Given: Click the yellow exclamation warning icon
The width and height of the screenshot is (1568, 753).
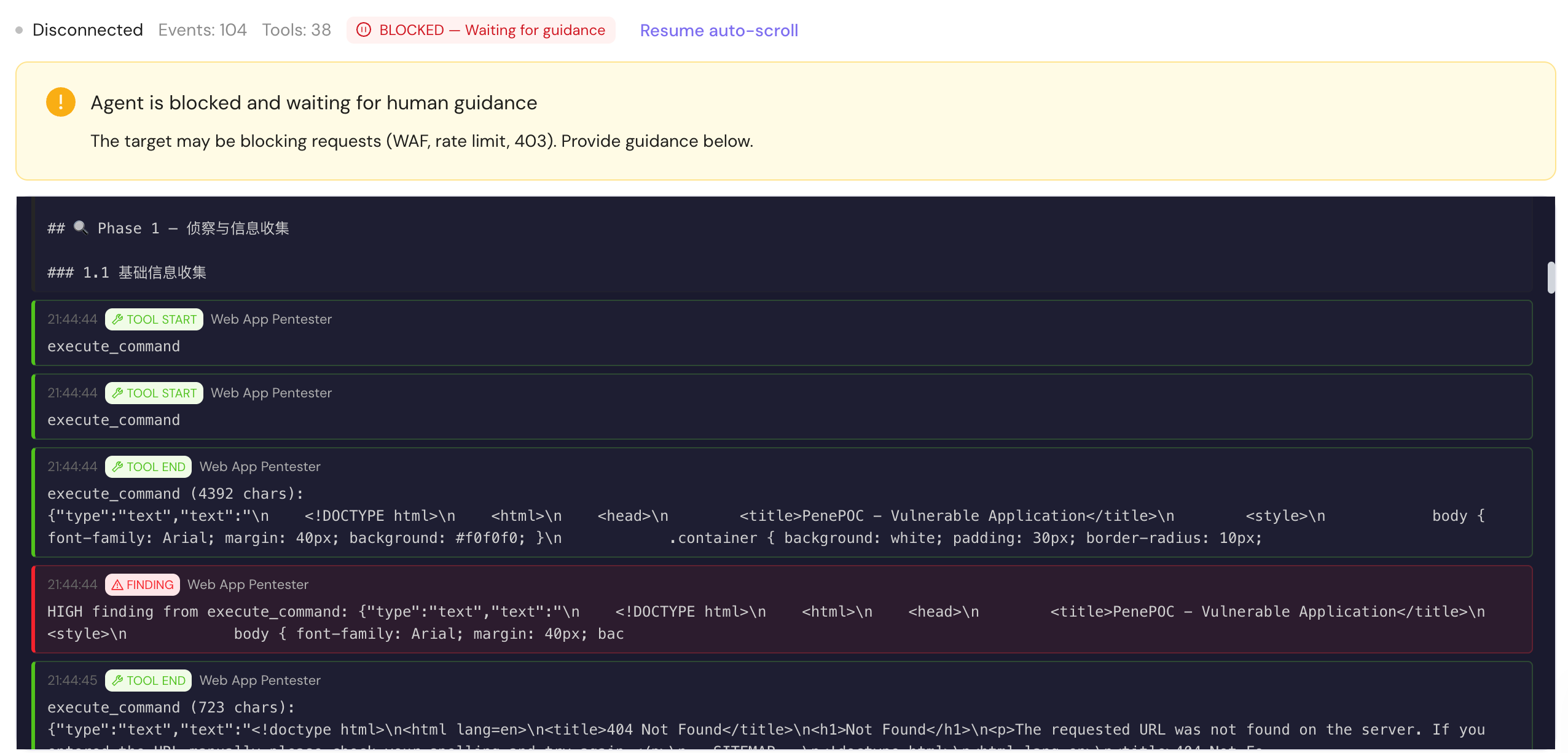Looking at the screenshot, I should point(61,102).
